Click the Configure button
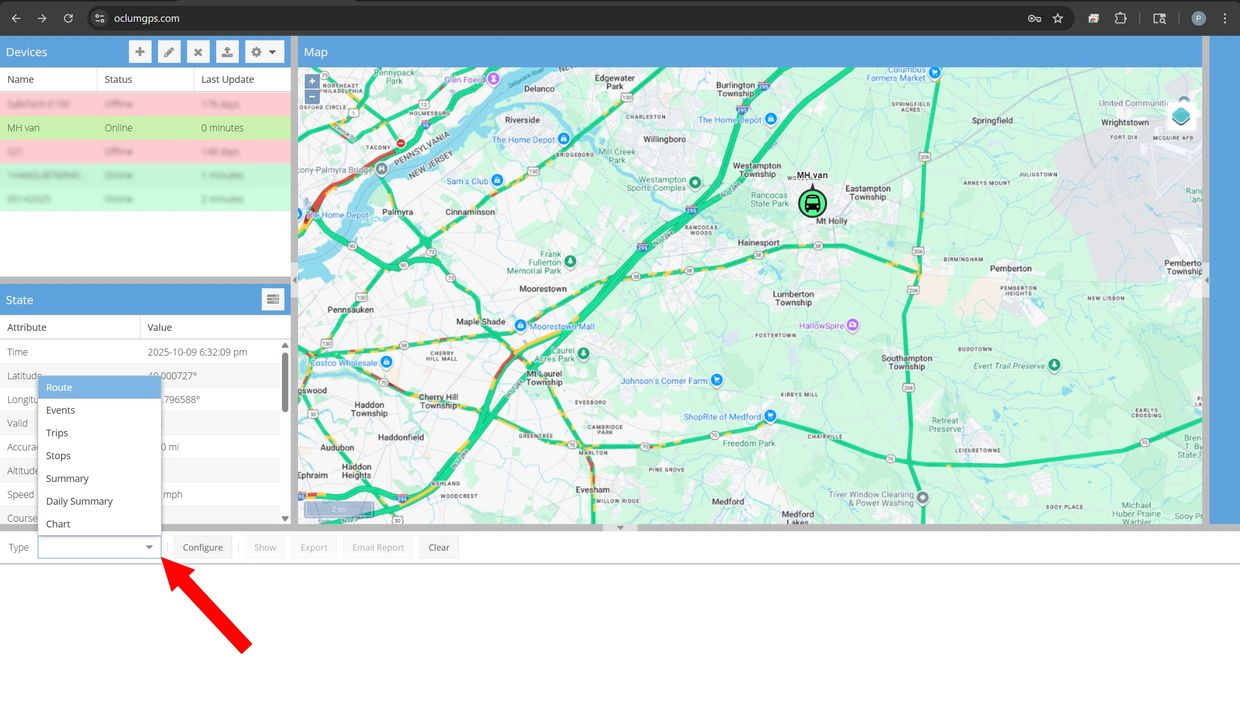The height and width of the screenshot is (711, 1240). [x=202, y=547]
